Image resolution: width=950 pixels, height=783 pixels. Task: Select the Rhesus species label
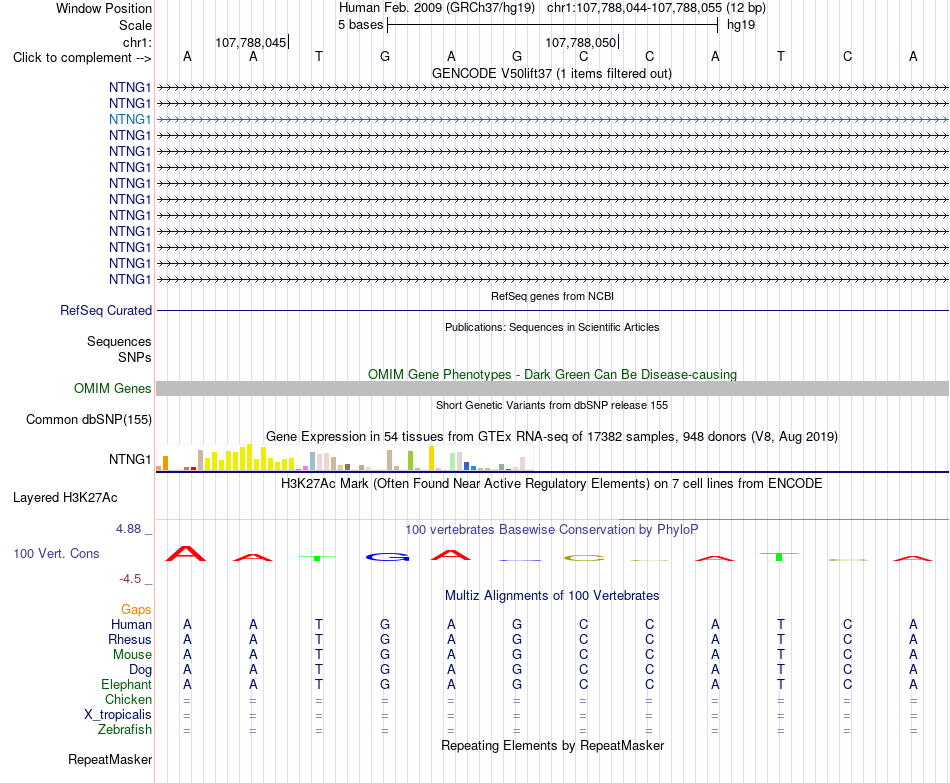coord(130,639)
